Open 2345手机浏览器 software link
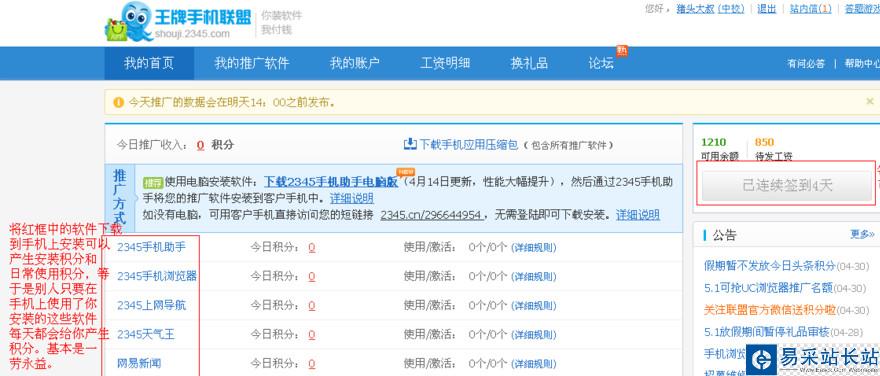 pyautogui.click(x=157, y=276)
